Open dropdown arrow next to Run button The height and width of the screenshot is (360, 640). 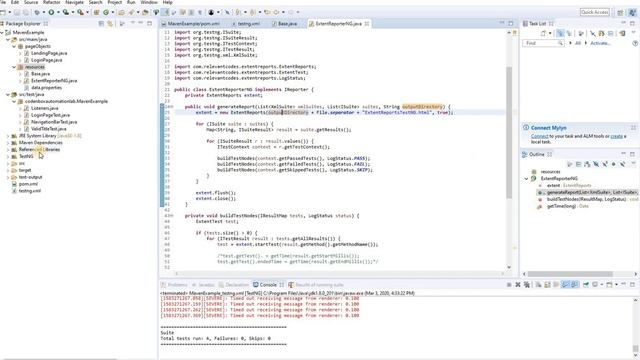pos(58,12)
